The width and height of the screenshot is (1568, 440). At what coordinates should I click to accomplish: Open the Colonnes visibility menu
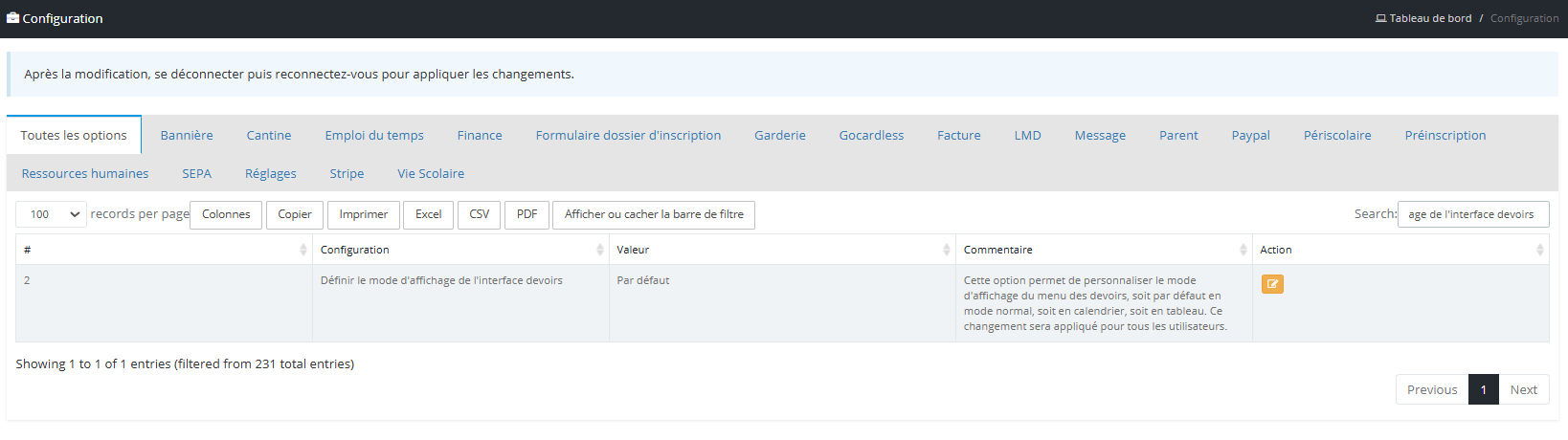226,214
